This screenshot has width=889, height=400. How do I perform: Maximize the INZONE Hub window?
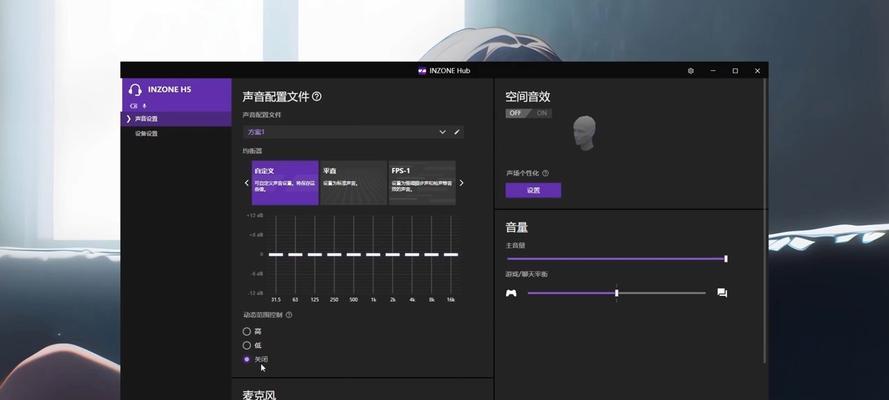point(735,71)
